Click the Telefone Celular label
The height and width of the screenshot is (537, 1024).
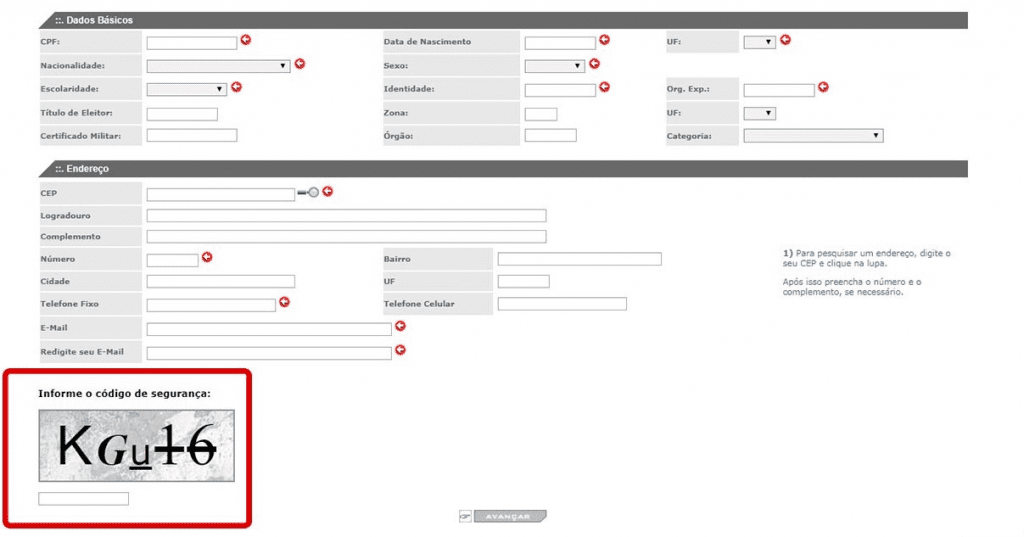[419, 304]
